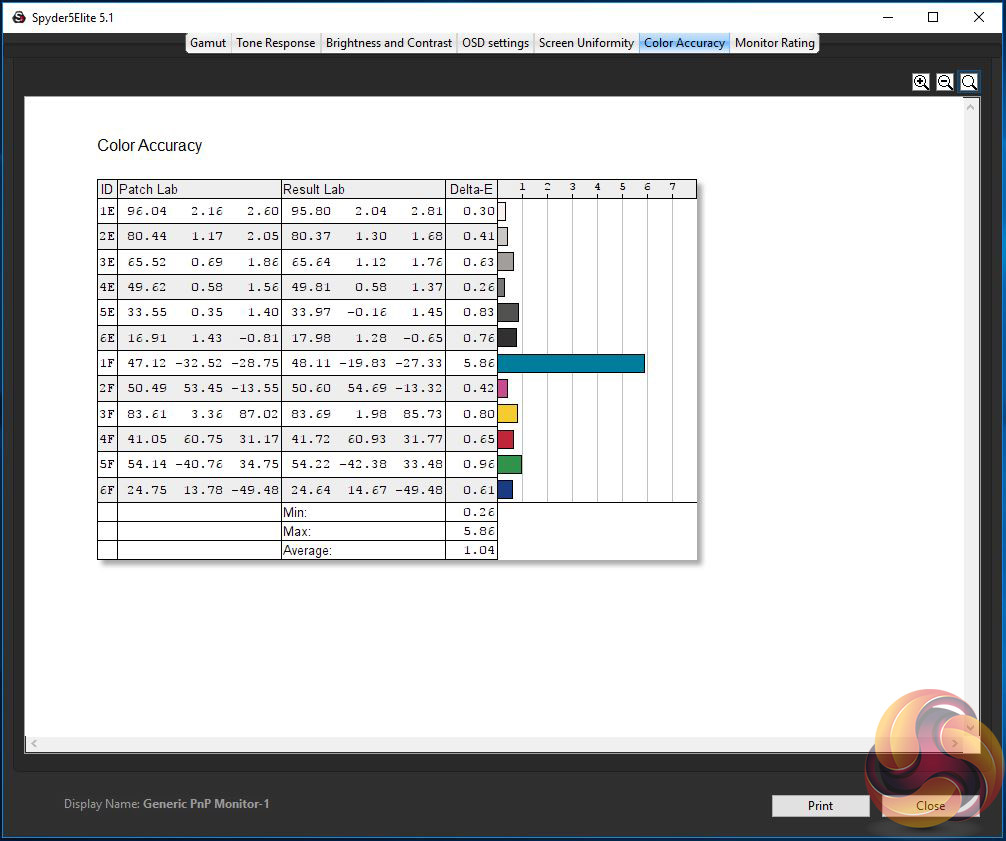Click the zoom in magnifier icon
The image size is (1006, 841).
[921, 82]
